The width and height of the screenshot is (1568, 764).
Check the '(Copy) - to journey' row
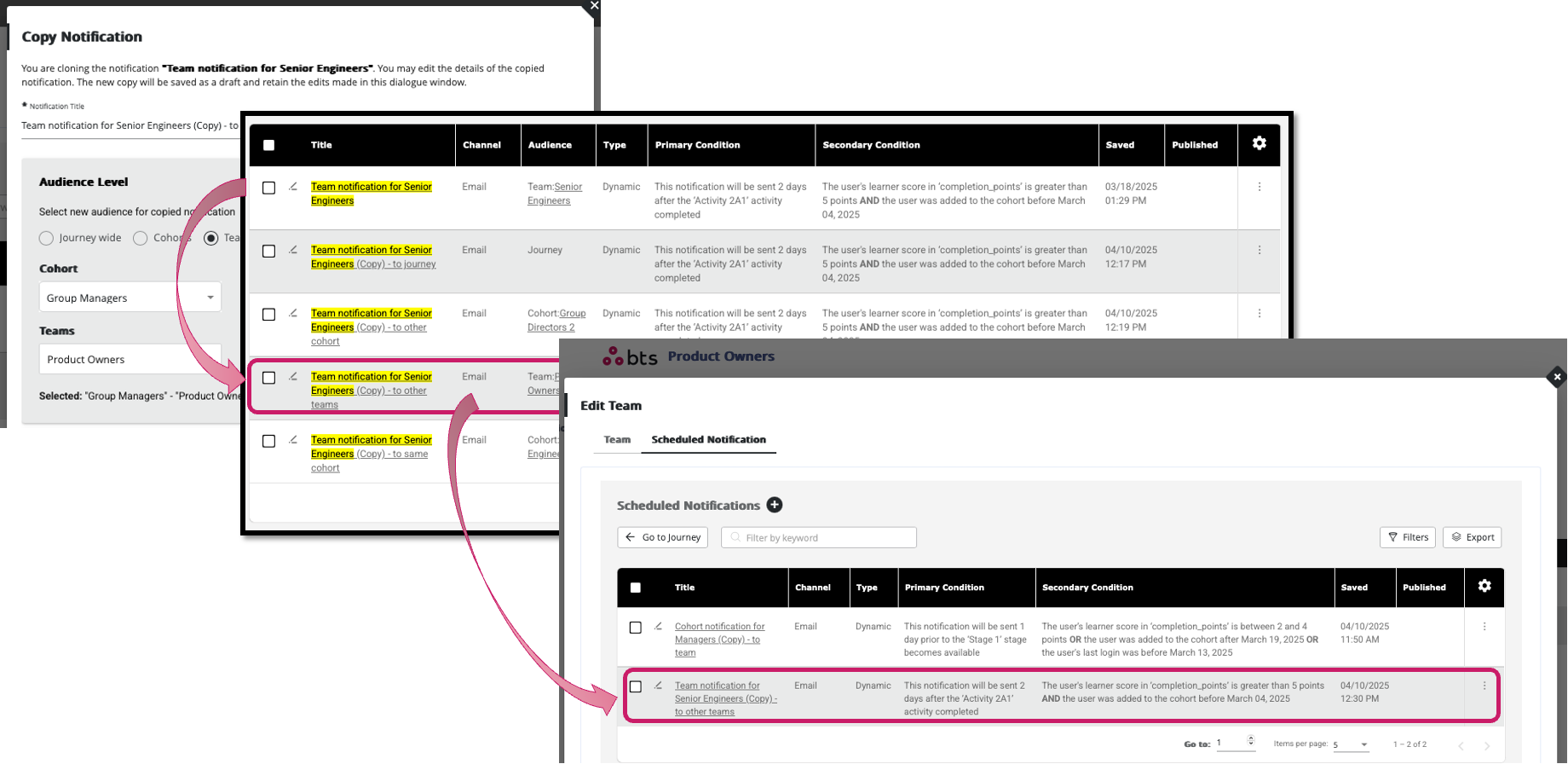268,251
